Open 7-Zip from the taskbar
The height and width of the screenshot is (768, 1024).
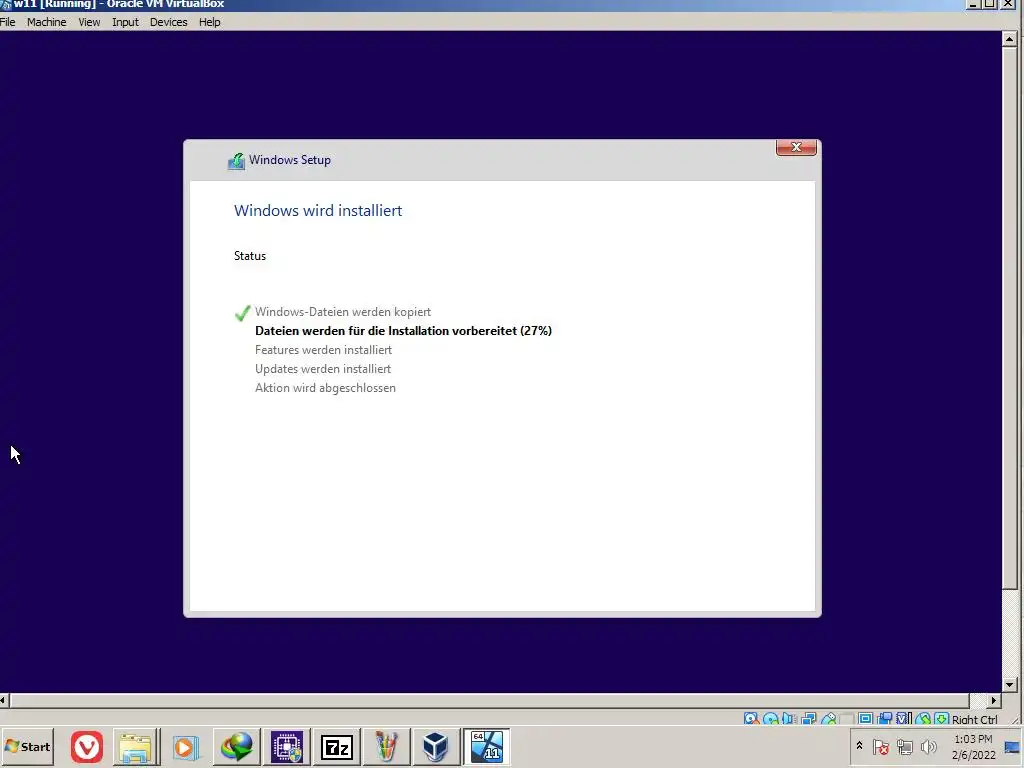pos(337,746)
